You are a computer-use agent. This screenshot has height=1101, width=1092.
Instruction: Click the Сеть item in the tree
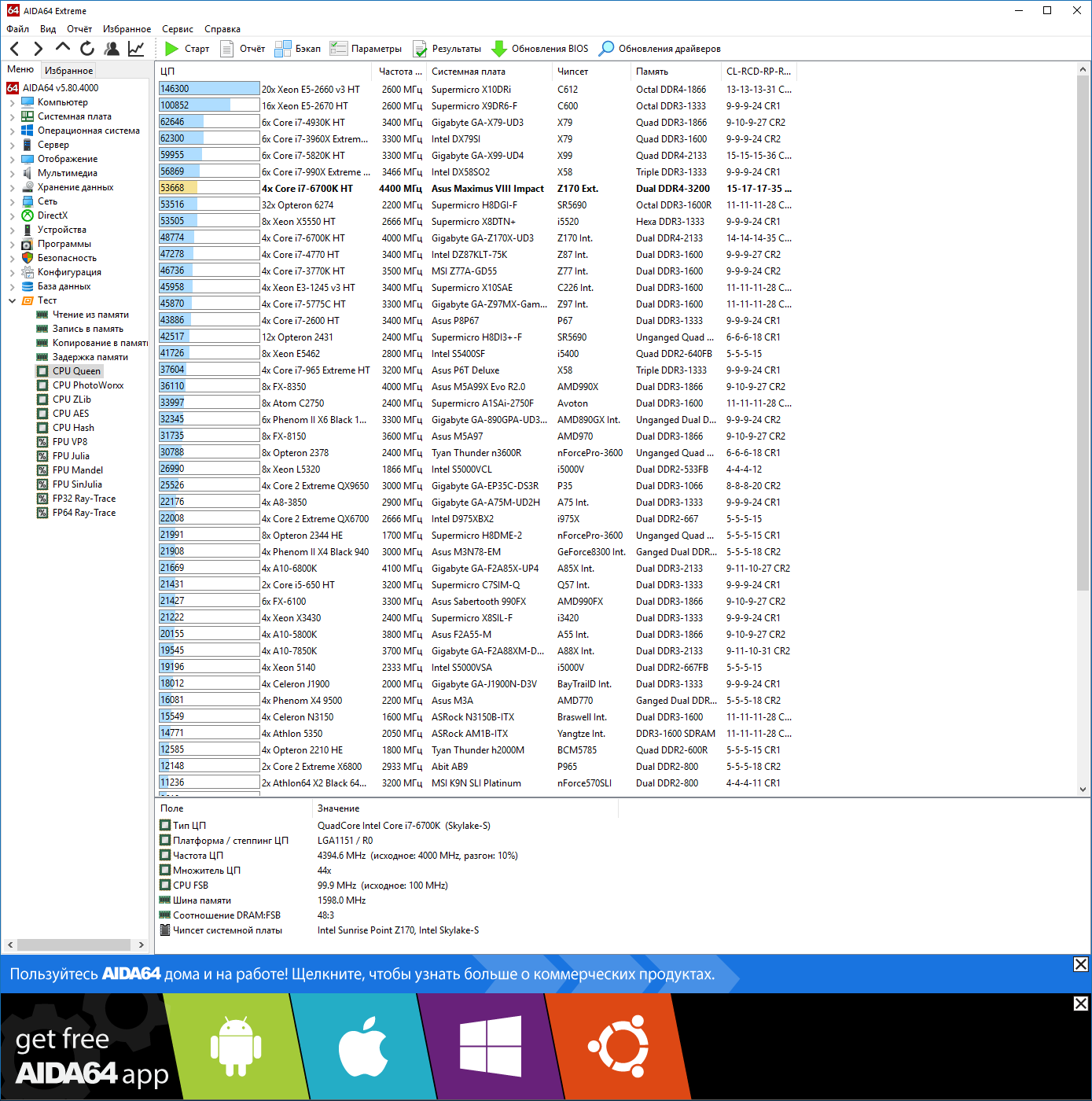[47, 201]
